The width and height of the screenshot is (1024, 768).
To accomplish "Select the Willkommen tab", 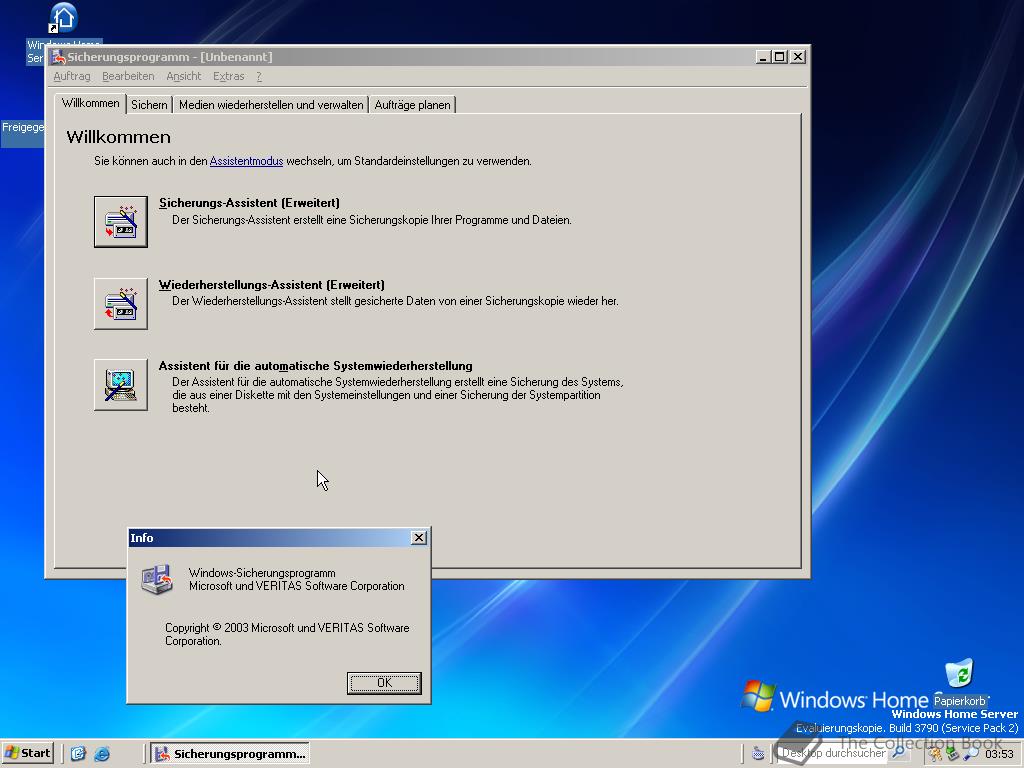I will pyautogui.click(x=91, y=103).
